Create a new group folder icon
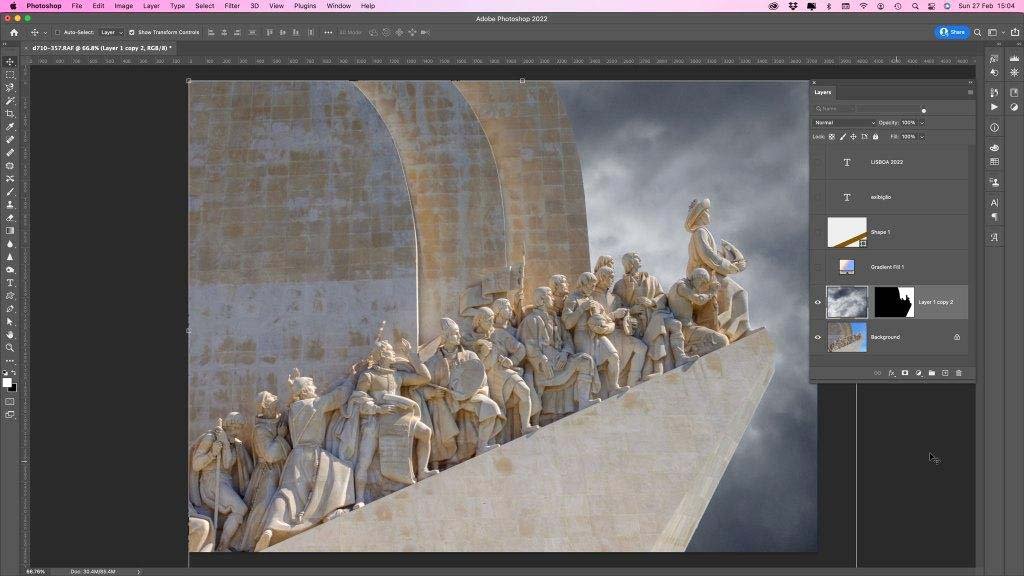 click(x=932, y=373)
